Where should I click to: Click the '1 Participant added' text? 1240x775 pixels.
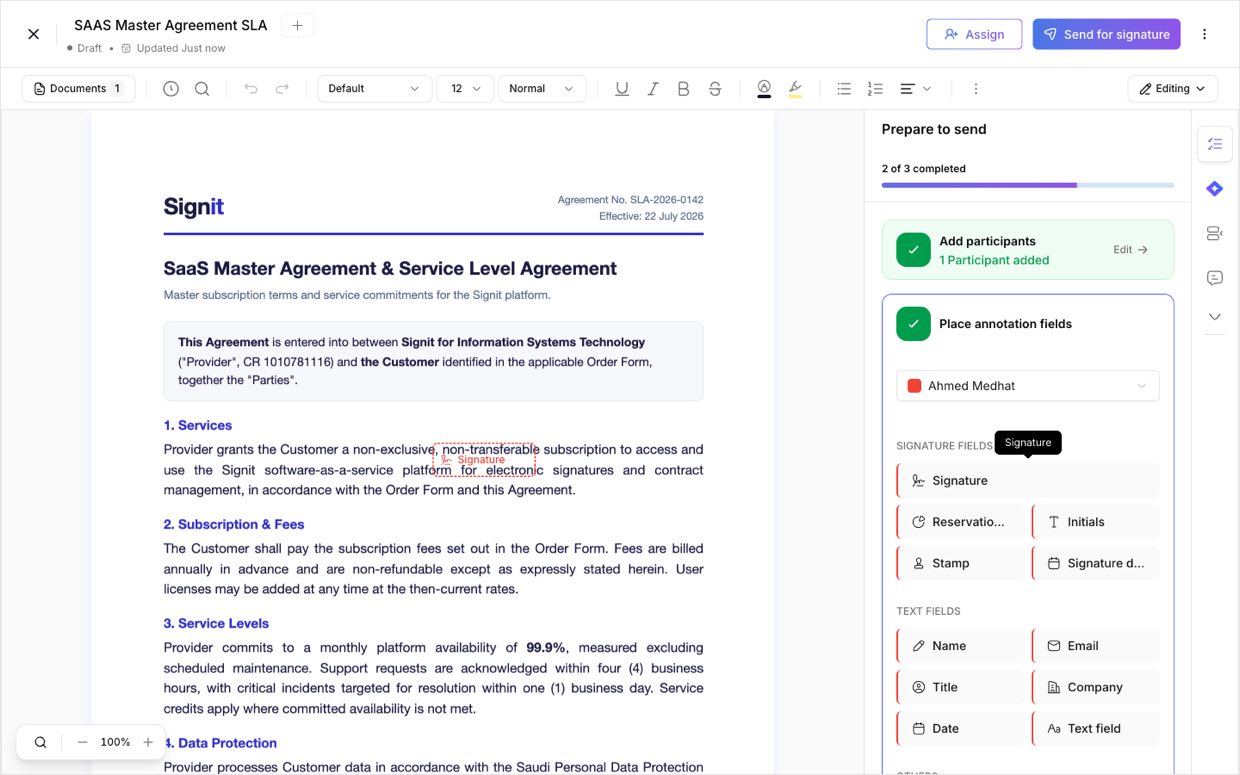[x=994, y=260]
